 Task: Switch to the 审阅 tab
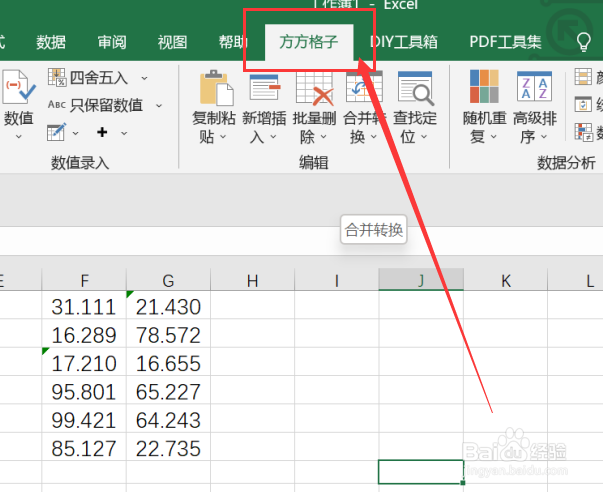(112, 42)
